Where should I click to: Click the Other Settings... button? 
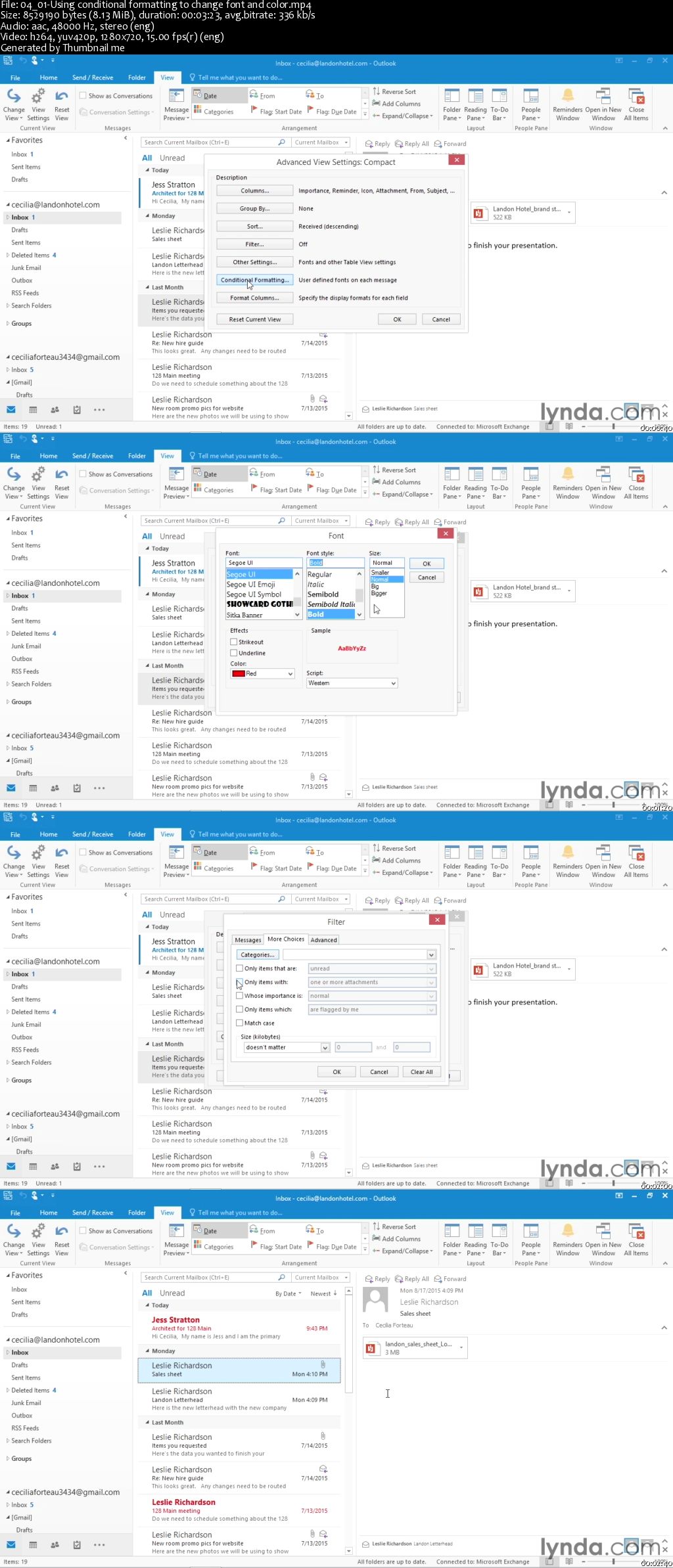(255, 262)
